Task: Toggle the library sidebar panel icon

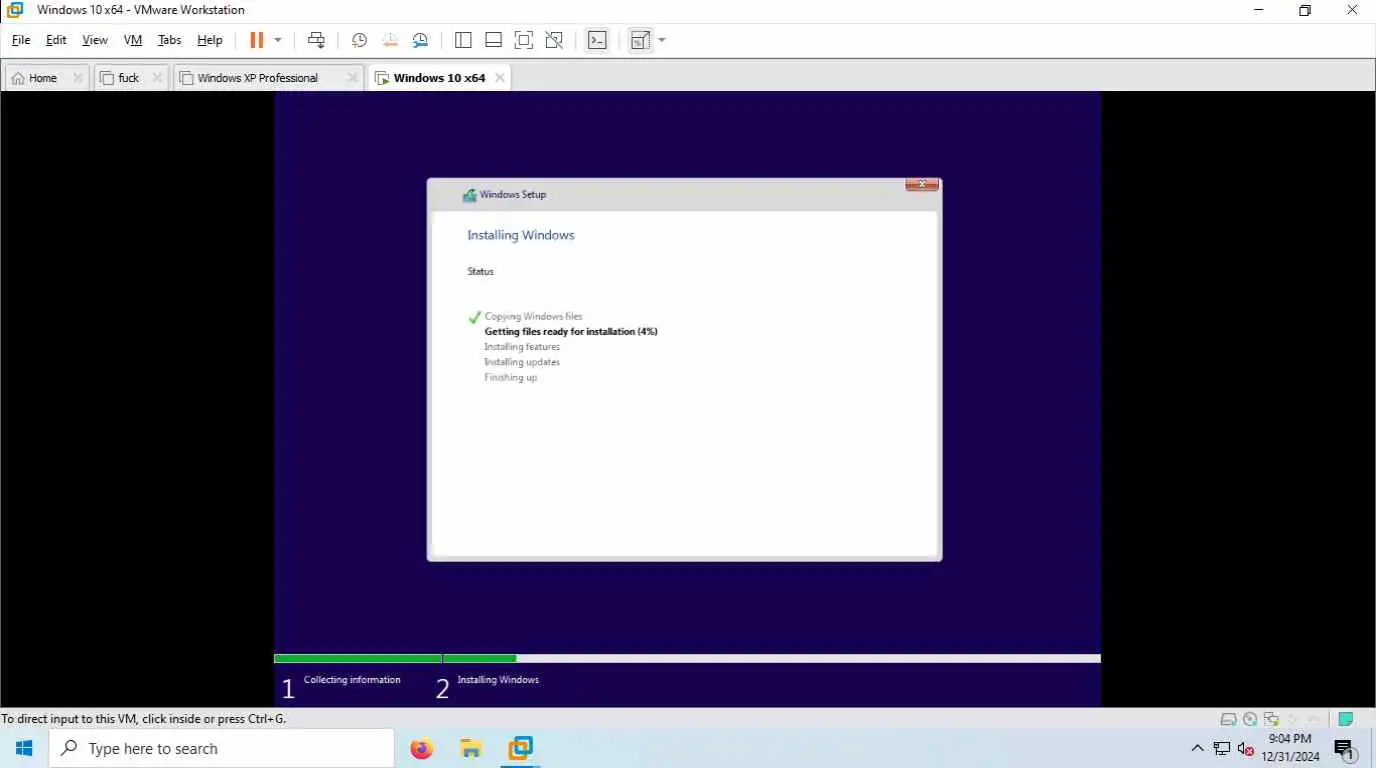Action: pos(463,40)
